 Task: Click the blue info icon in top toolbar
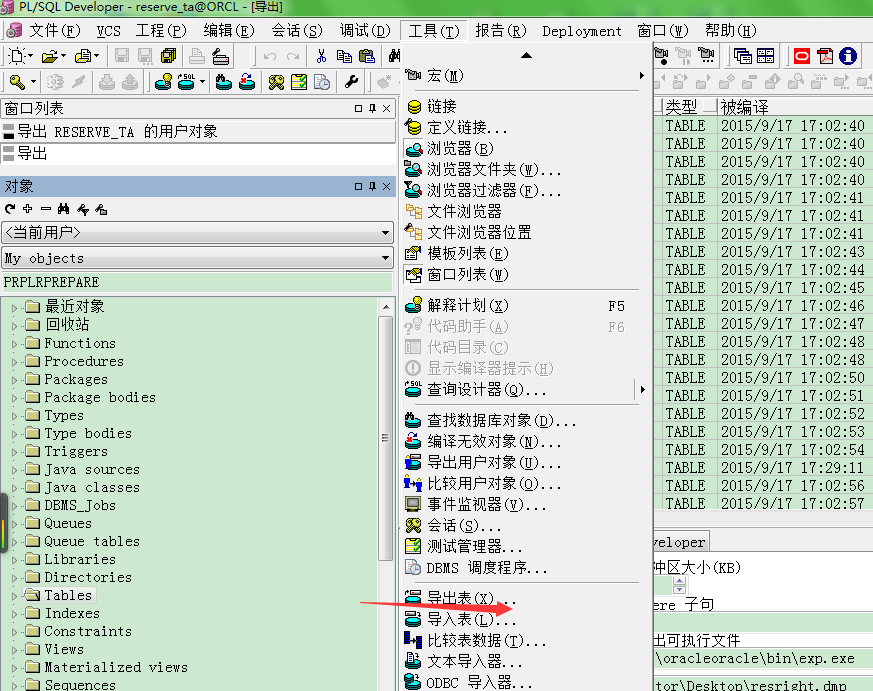848,56
